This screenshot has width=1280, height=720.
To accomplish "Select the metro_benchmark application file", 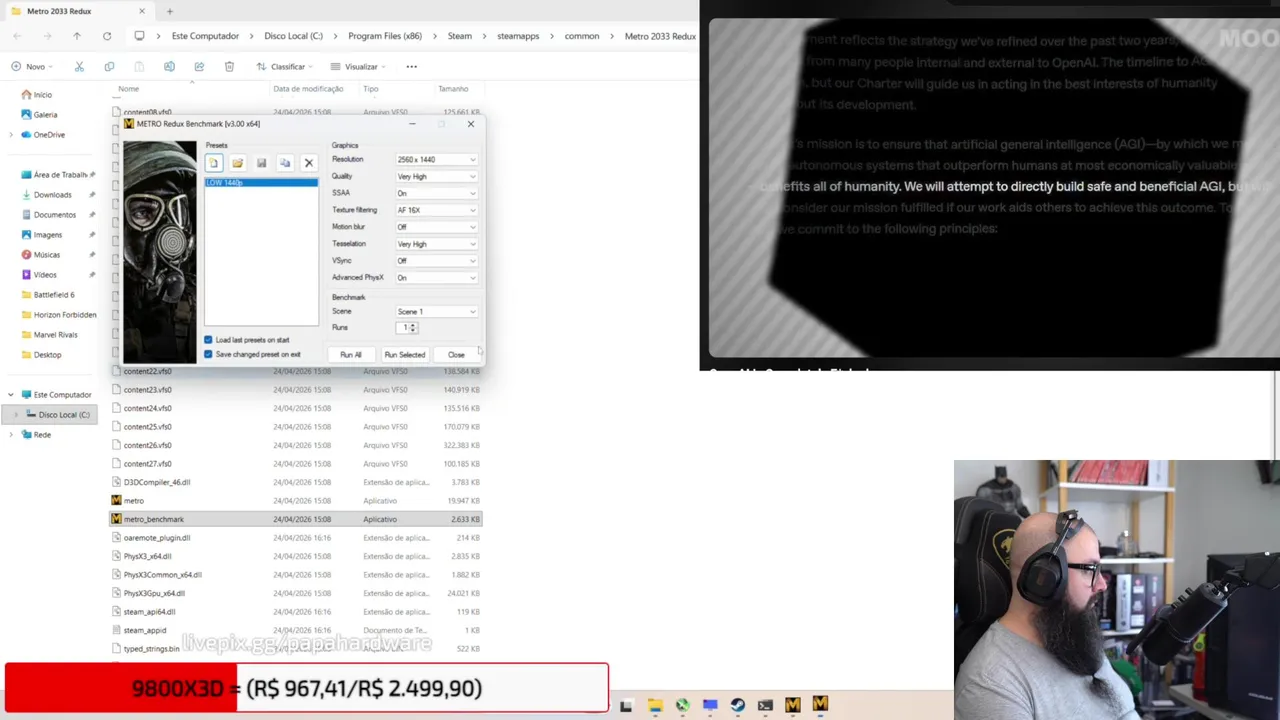I will [296, 519].
